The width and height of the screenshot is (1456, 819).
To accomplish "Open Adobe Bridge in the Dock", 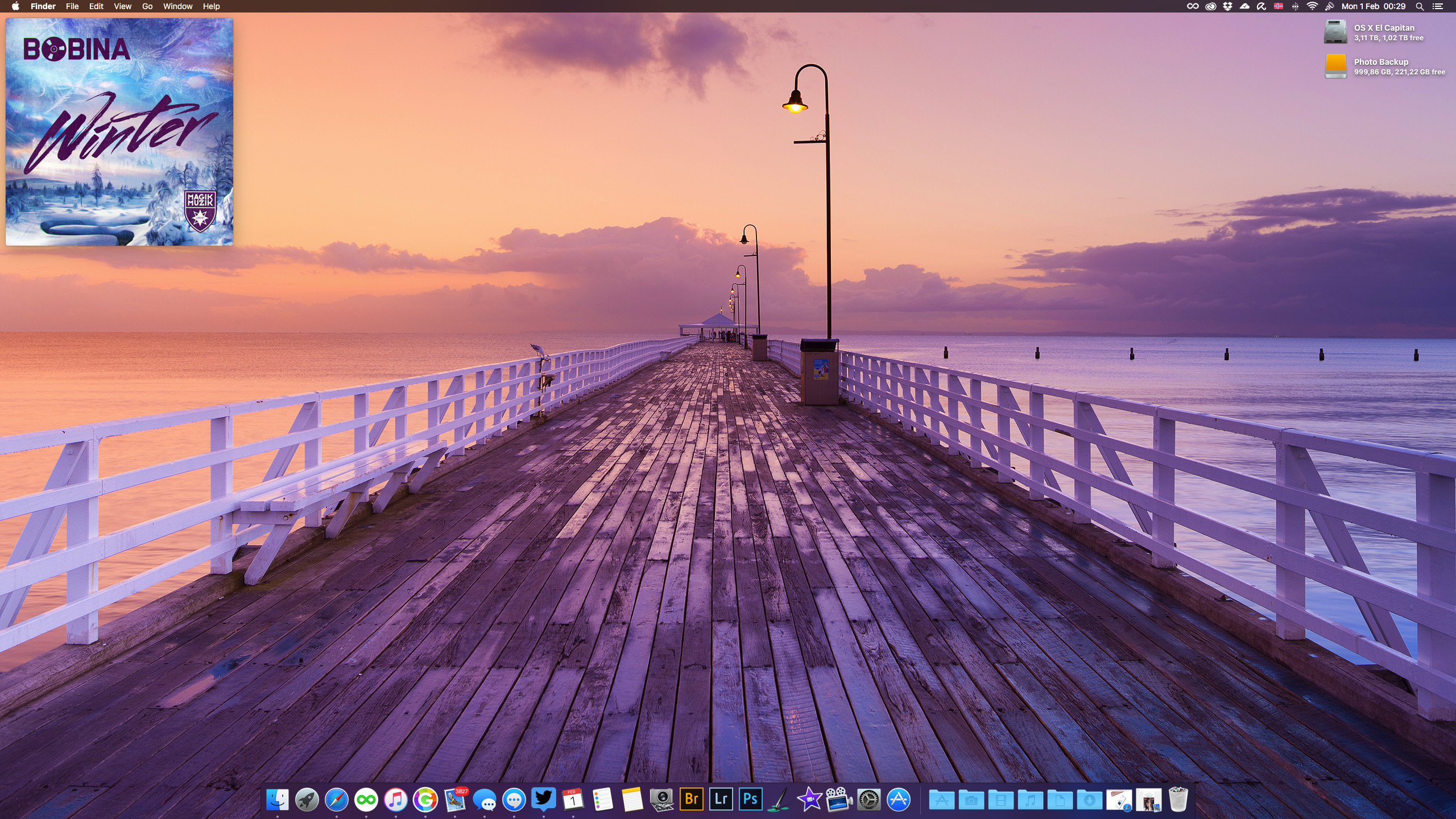I will [691, 799].
